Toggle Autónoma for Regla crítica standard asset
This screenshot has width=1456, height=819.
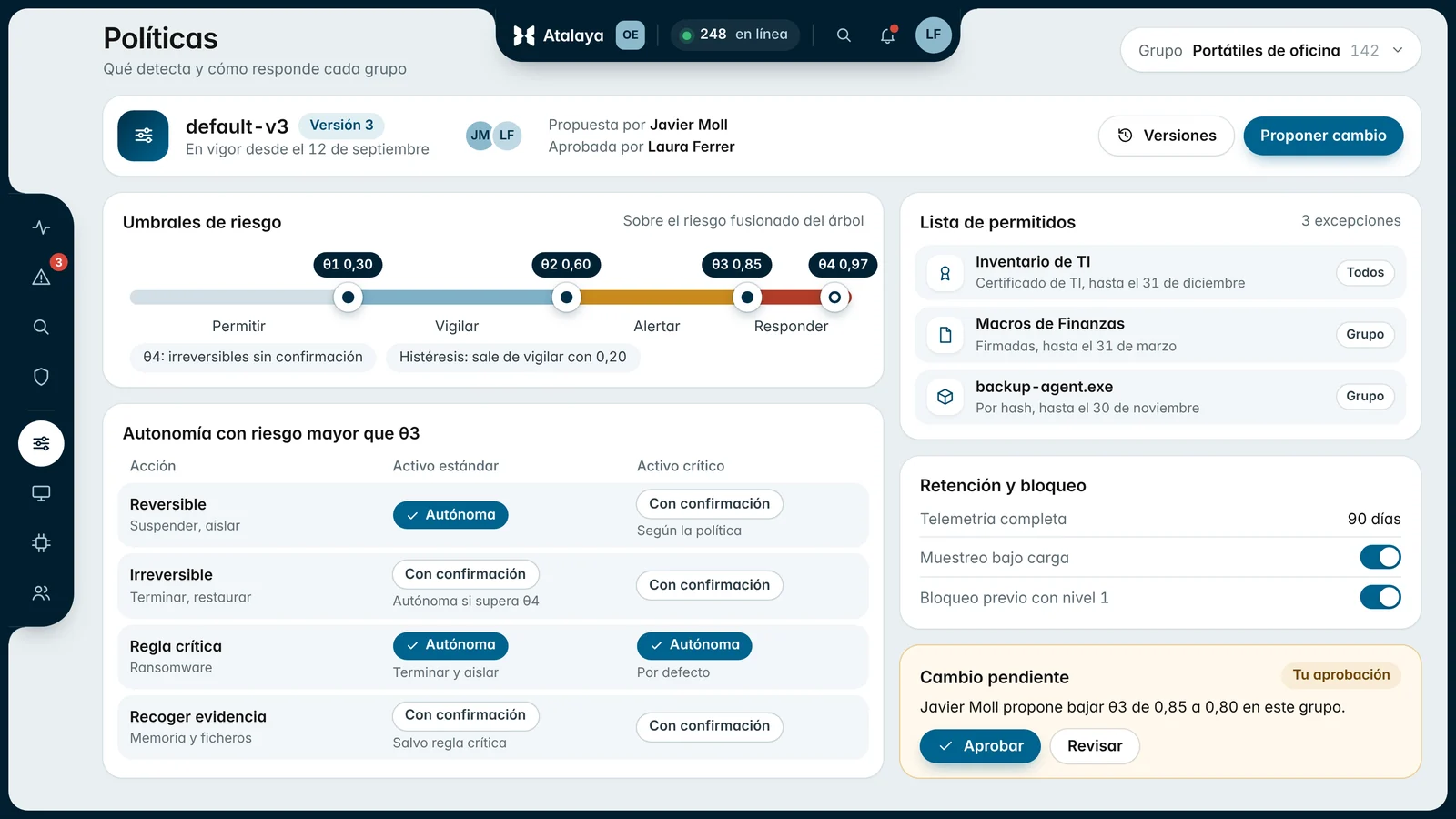click(450, 645)
